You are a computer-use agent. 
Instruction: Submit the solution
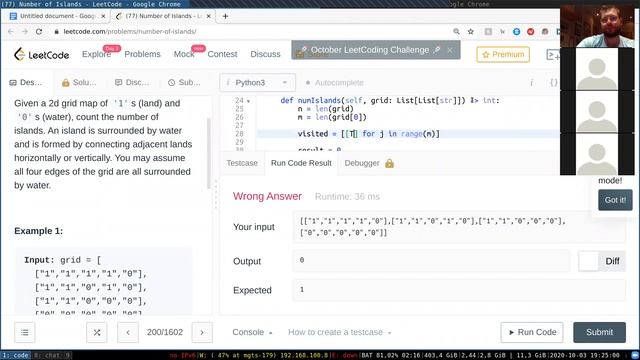click(x=599, y=332)
